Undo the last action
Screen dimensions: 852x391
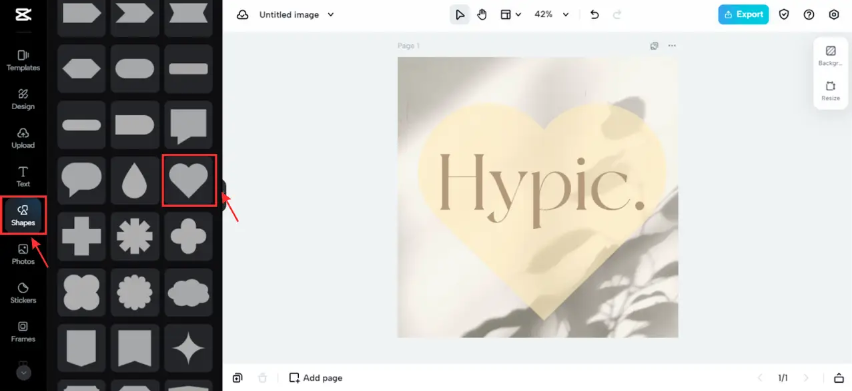pos(594,15)
